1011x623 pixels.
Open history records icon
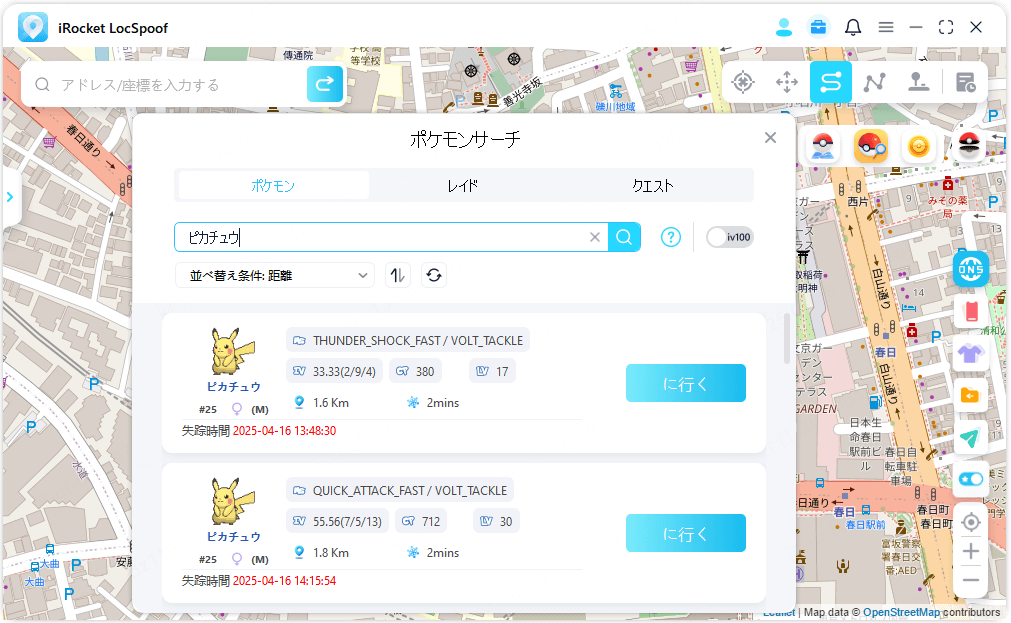965,82
